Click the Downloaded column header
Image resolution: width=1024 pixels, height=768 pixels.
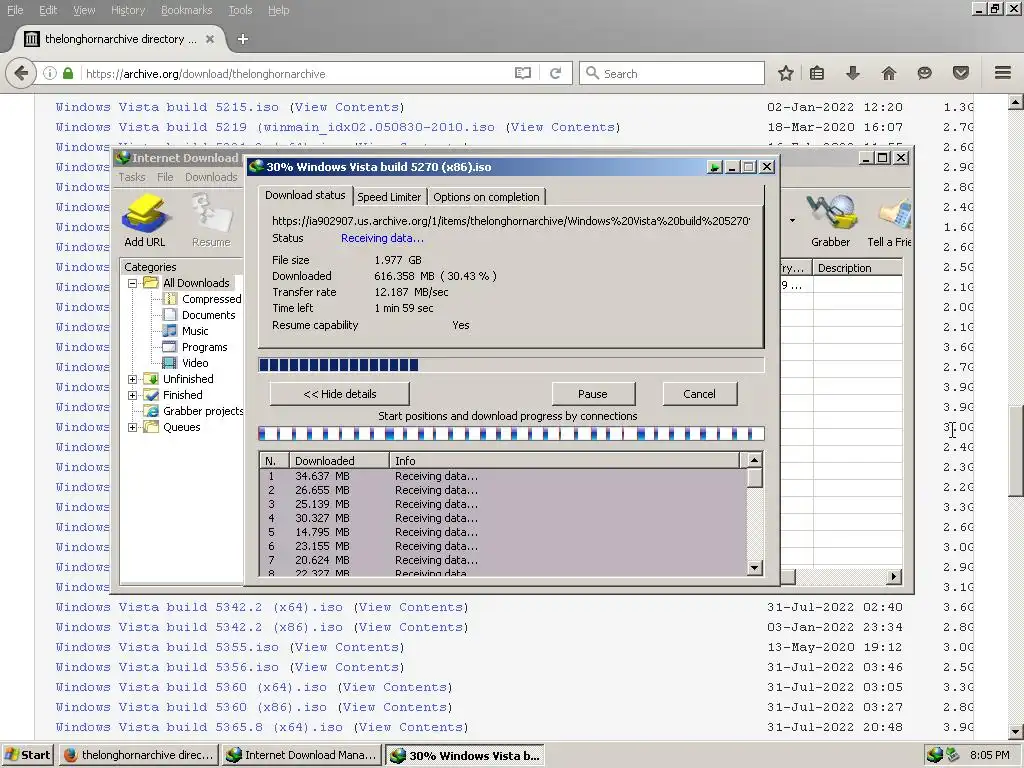[338, 460]
